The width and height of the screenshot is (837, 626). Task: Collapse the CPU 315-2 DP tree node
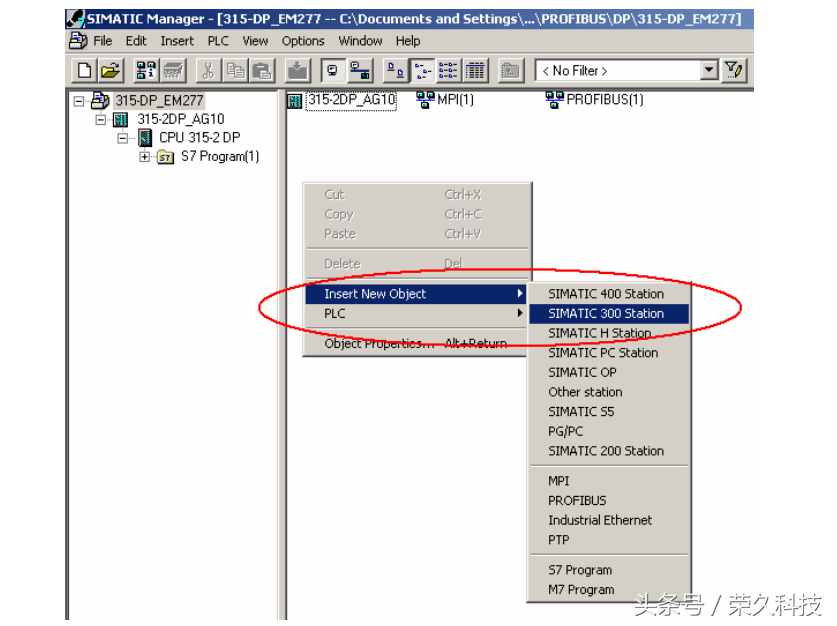(123, 138)
